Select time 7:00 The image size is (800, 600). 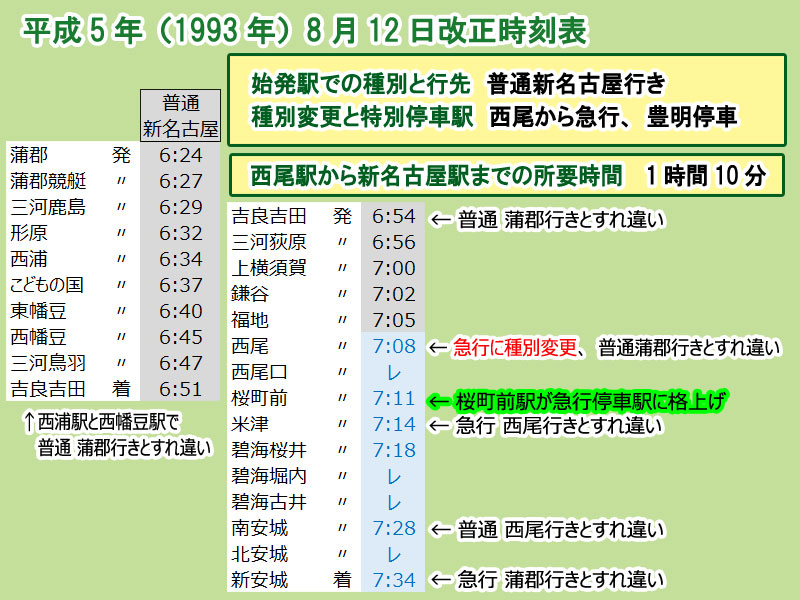[x=393, y=268]
